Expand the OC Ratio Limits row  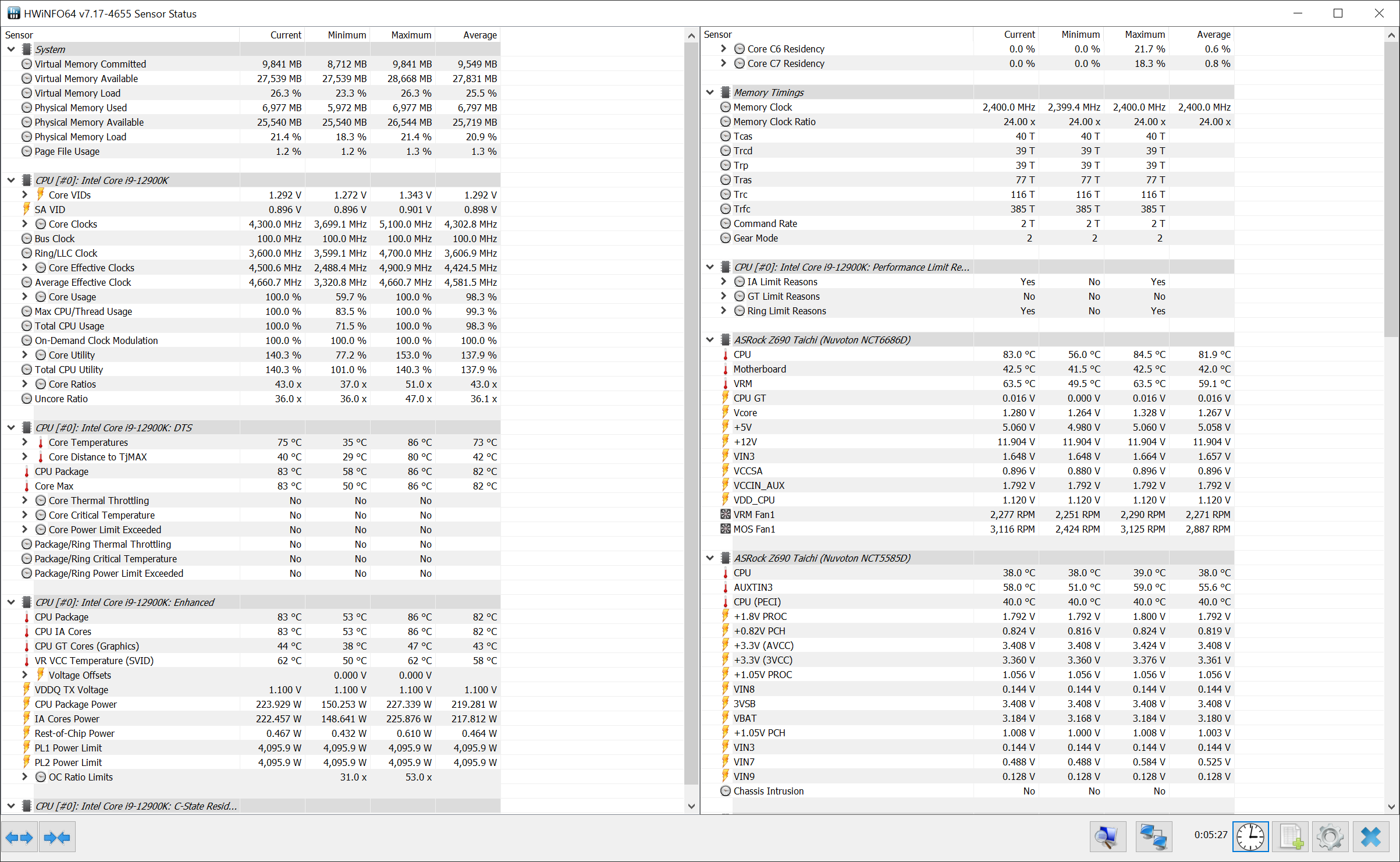tap(24, 777)
